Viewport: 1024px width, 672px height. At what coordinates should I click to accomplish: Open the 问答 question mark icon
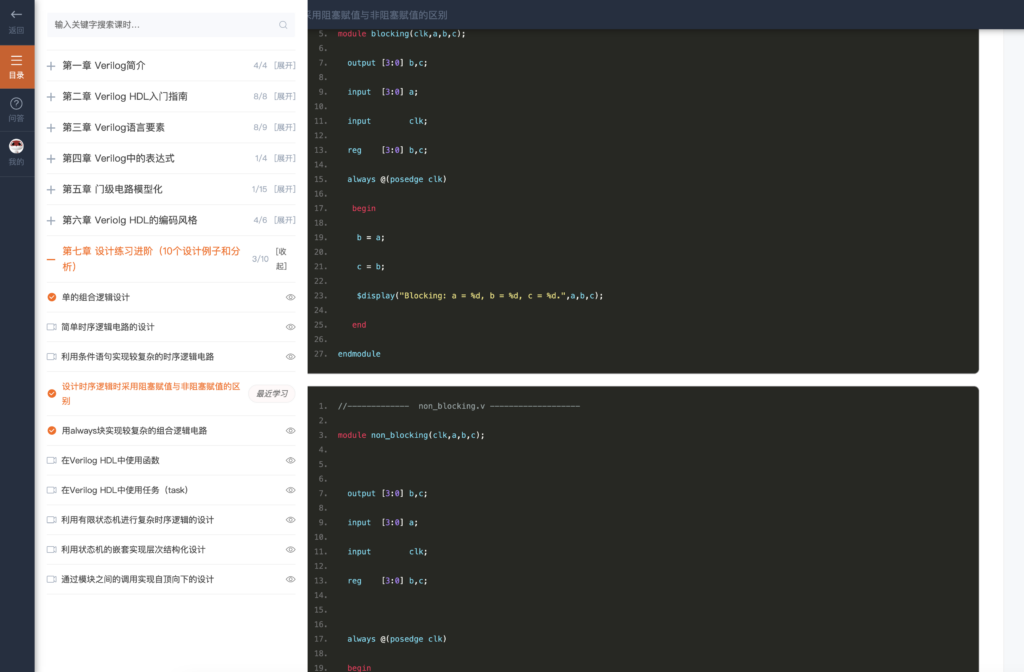[16, 104]
